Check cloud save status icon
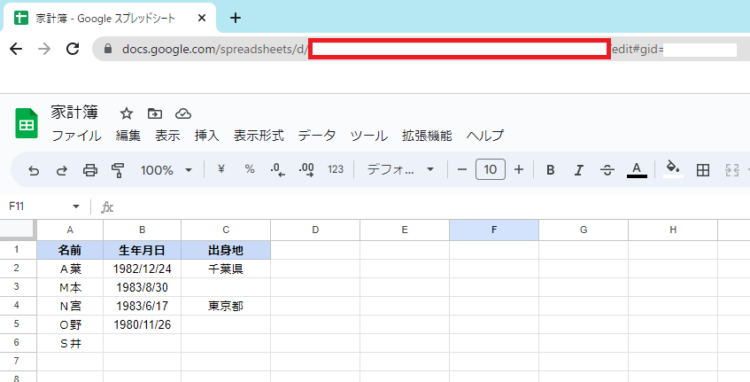 pyautogui.click(x=183, y=114)
